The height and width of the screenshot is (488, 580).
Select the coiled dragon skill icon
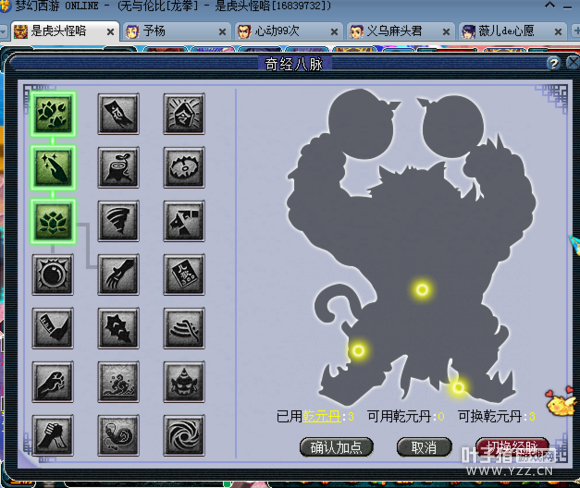[x=118, y=435]
